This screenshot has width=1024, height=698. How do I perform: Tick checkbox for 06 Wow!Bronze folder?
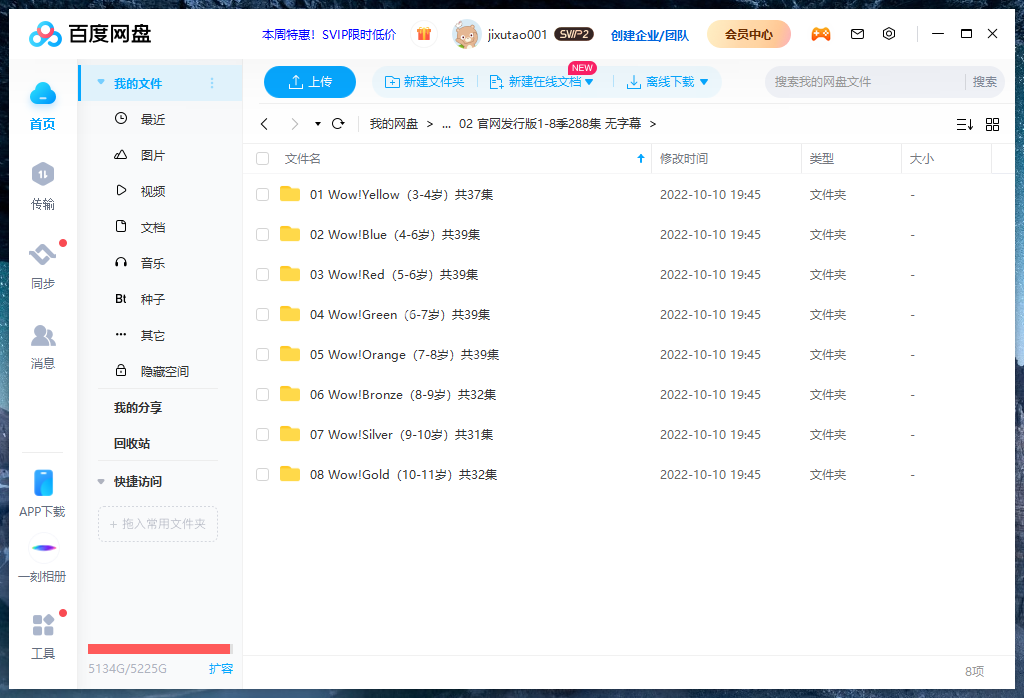pyautogui.click(x=263, y=394)
